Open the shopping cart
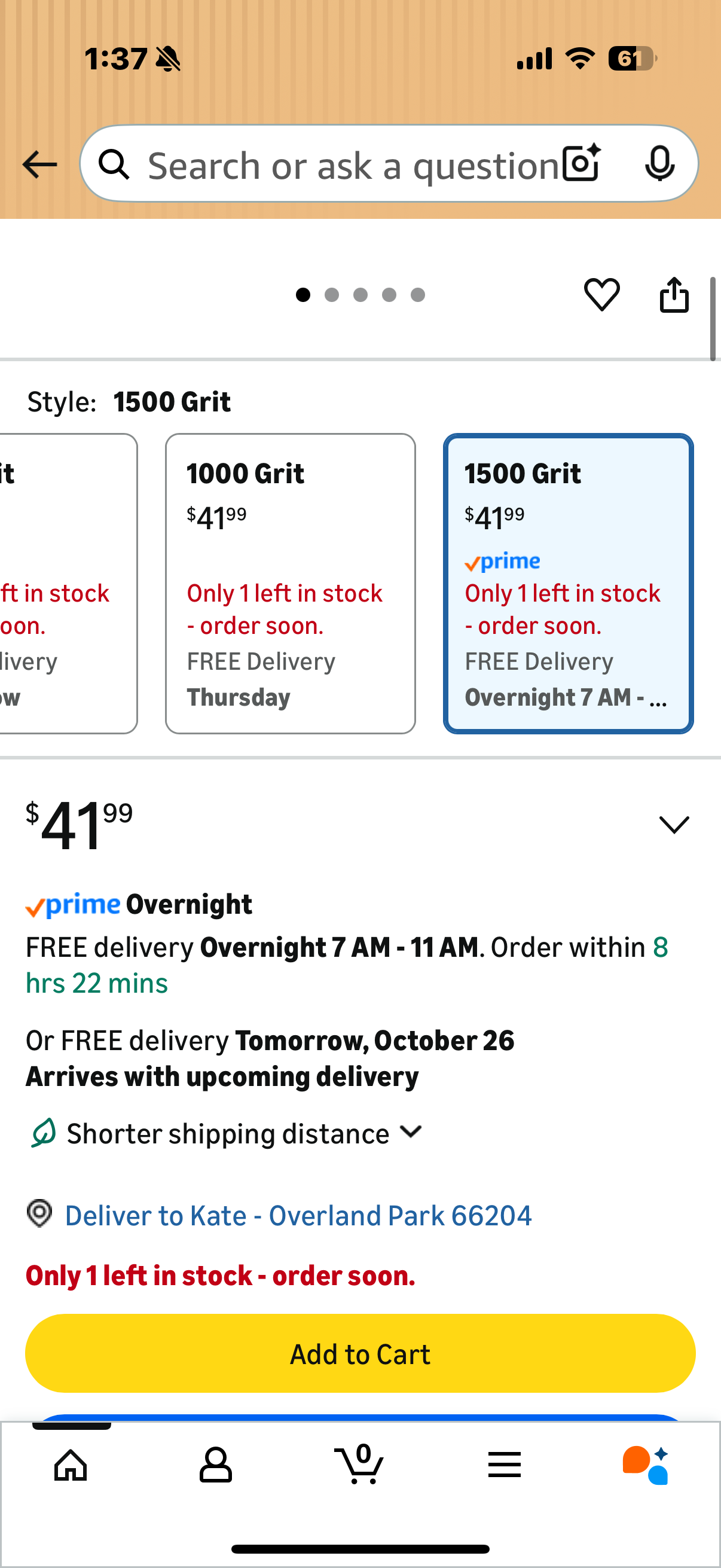The image size is (721, 1568). (360, 1465)
